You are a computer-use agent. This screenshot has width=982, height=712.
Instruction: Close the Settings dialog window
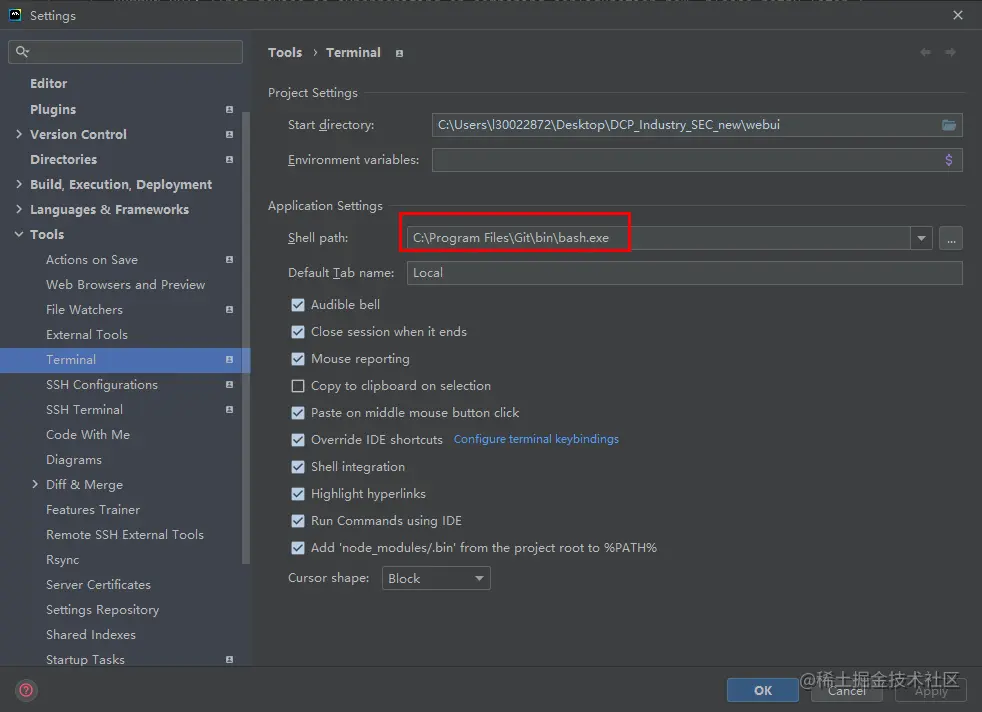[958, 15]
